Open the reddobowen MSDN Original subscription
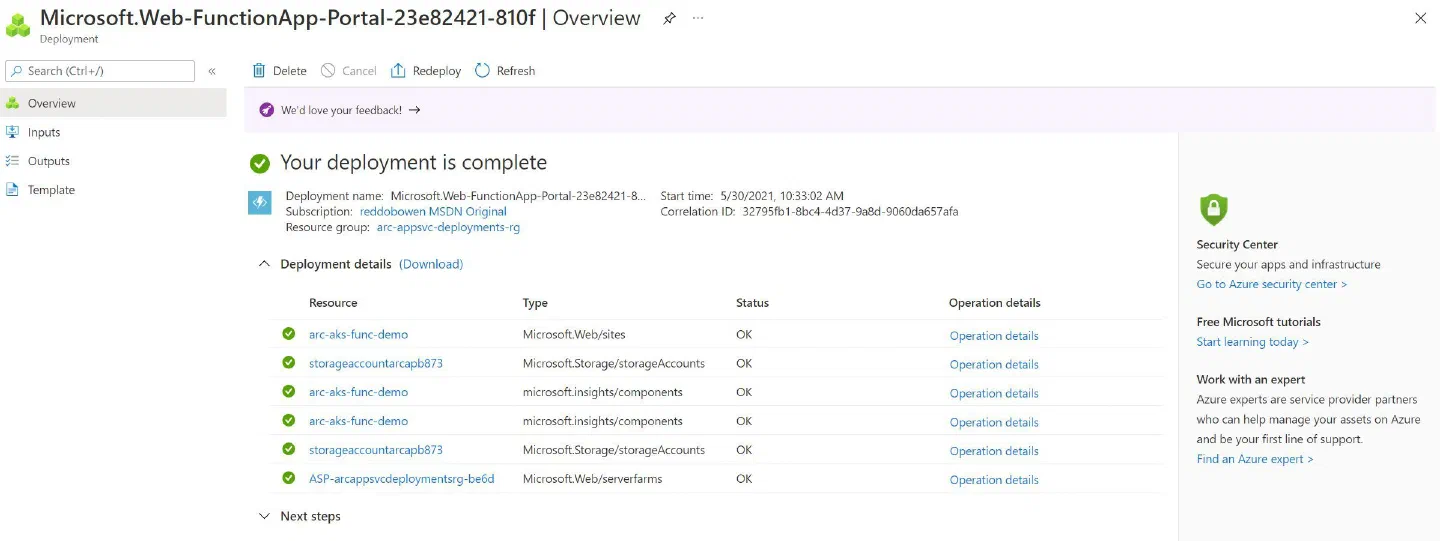 pos(433,212)
